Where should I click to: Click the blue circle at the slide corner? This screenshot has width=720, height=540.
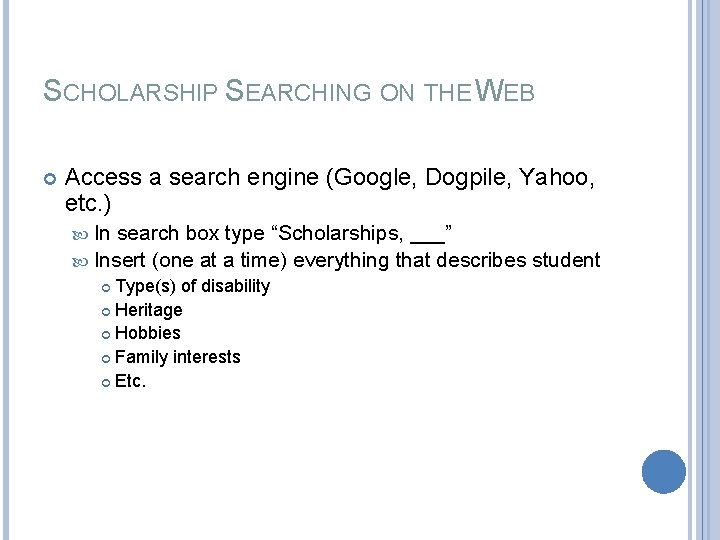click(x=663, y=471)
